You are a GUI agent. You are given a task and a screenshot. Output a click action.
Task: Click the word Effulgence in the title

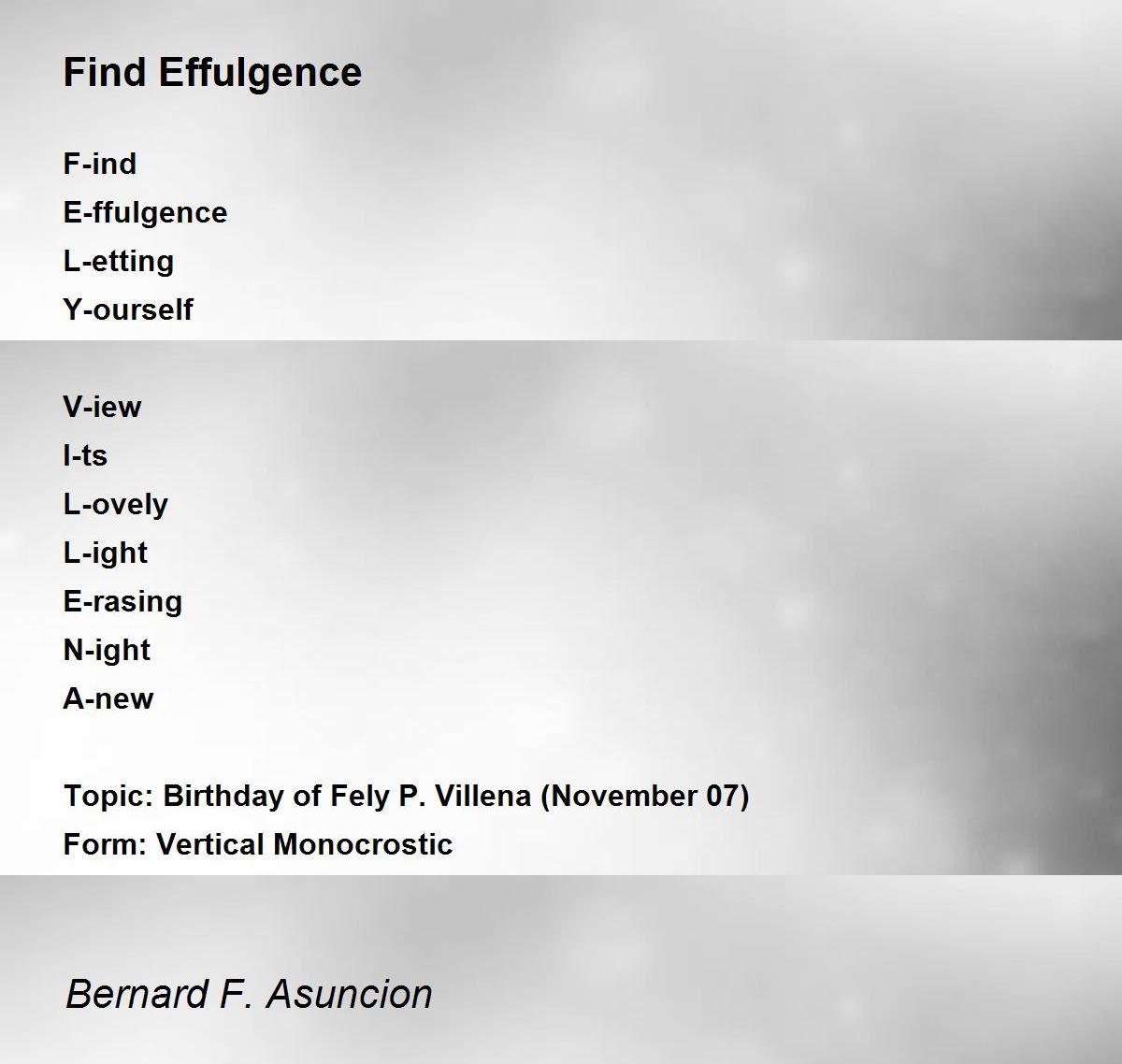pos(261,73)
